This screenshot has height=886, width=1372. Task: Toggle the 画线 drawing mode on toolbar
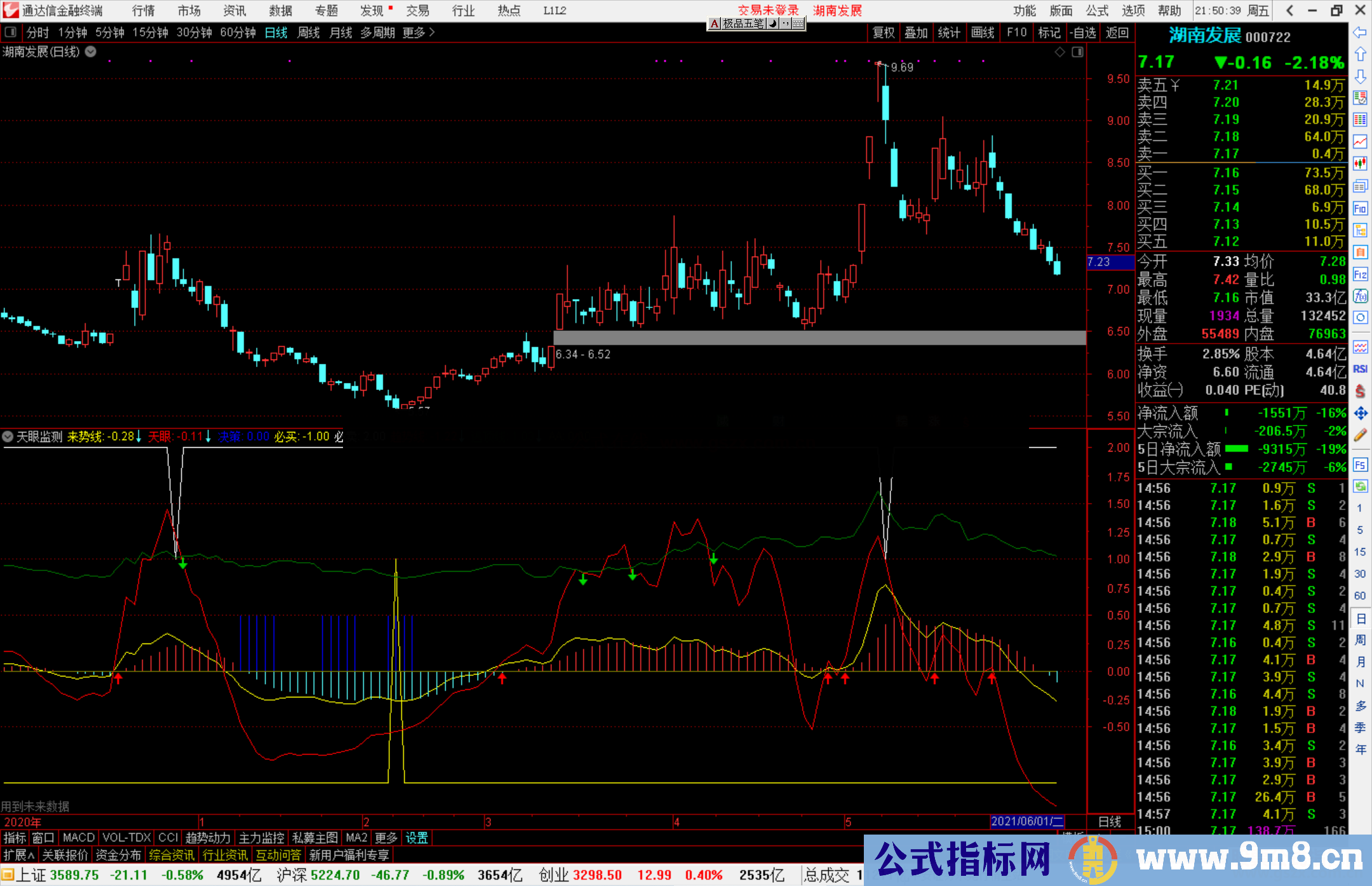[984, 32]
